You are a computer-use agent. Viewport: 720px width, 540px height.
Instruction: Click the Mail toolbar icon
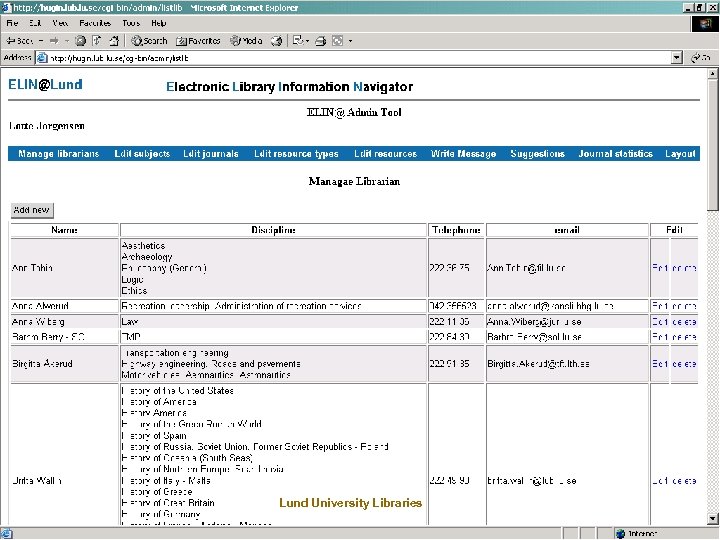point(300,41)
